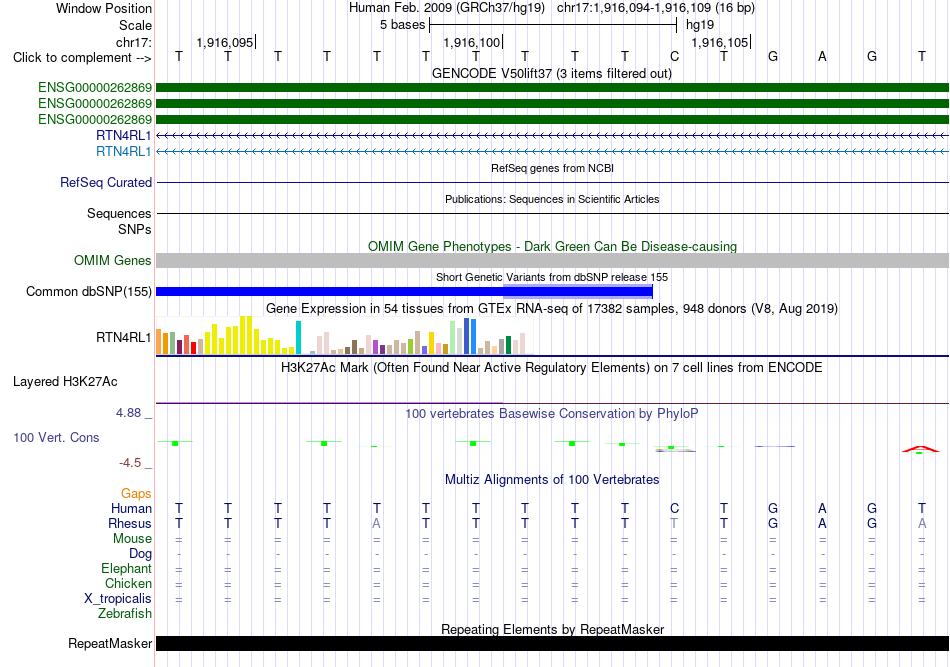950x667 pixels.
Task: Open 'RefSeq genes from NCBI' track title
Action: [x=552, y=168]
